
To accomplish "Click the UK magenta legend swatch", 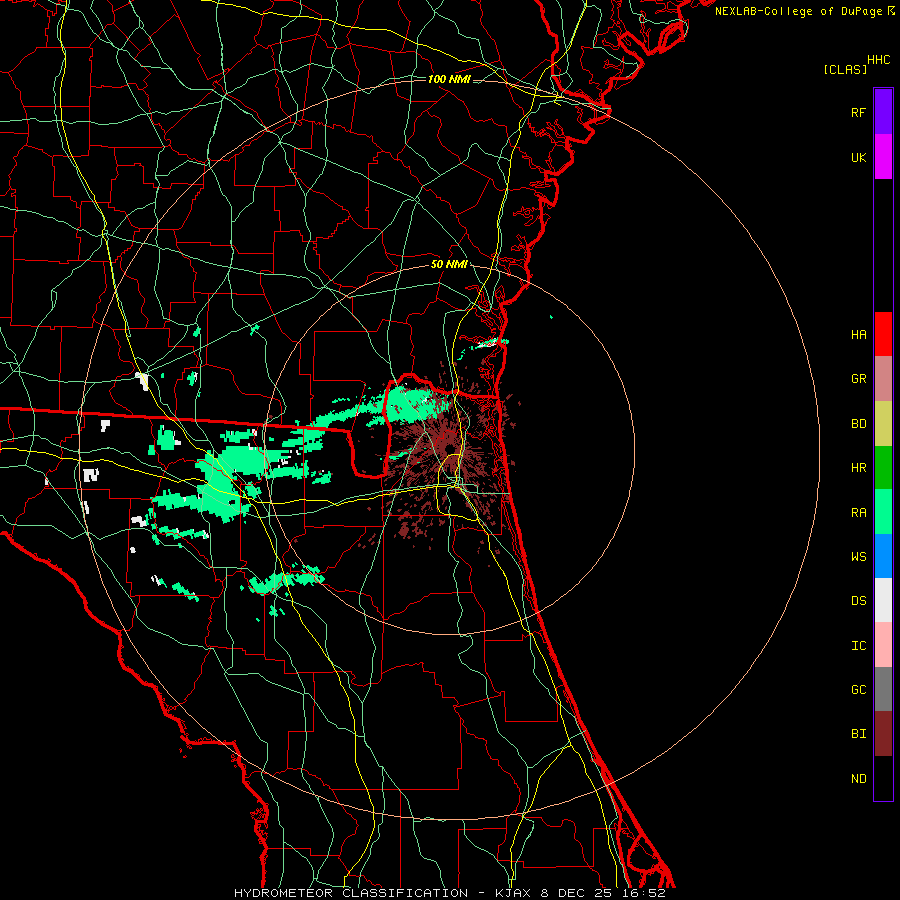I will click(x=883, y=157).
